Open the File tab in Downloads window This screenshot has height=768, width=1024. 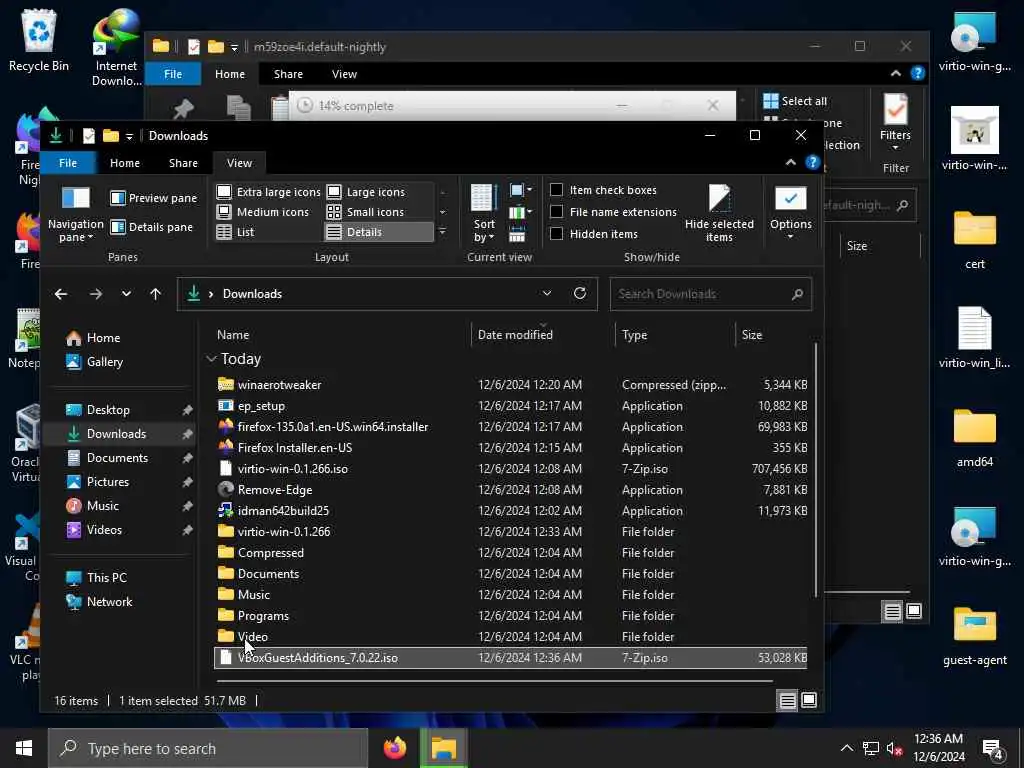click(x=68, y=163)
